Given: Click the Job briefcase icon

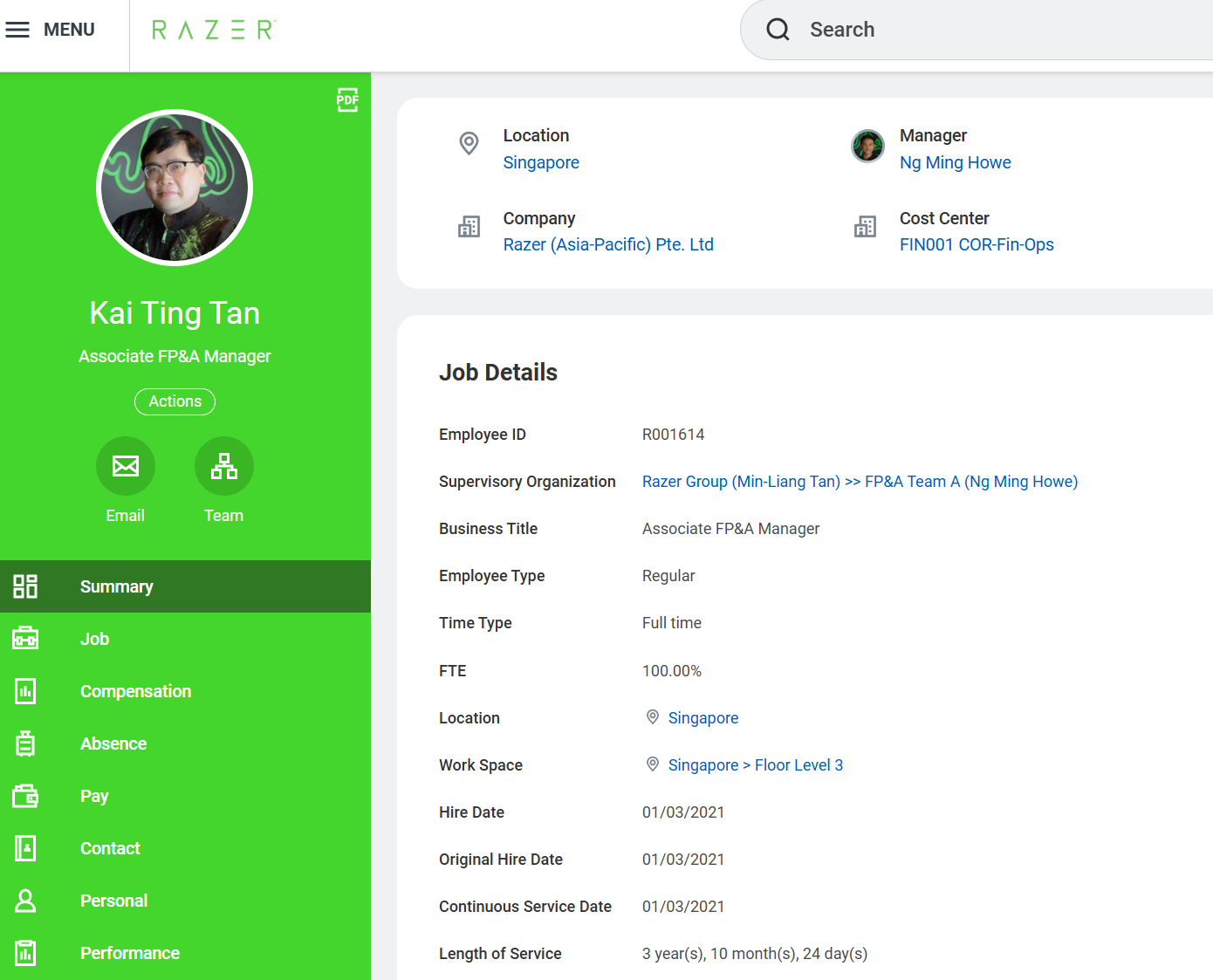Looking at the screenshot, I should [x=25, y=639].
